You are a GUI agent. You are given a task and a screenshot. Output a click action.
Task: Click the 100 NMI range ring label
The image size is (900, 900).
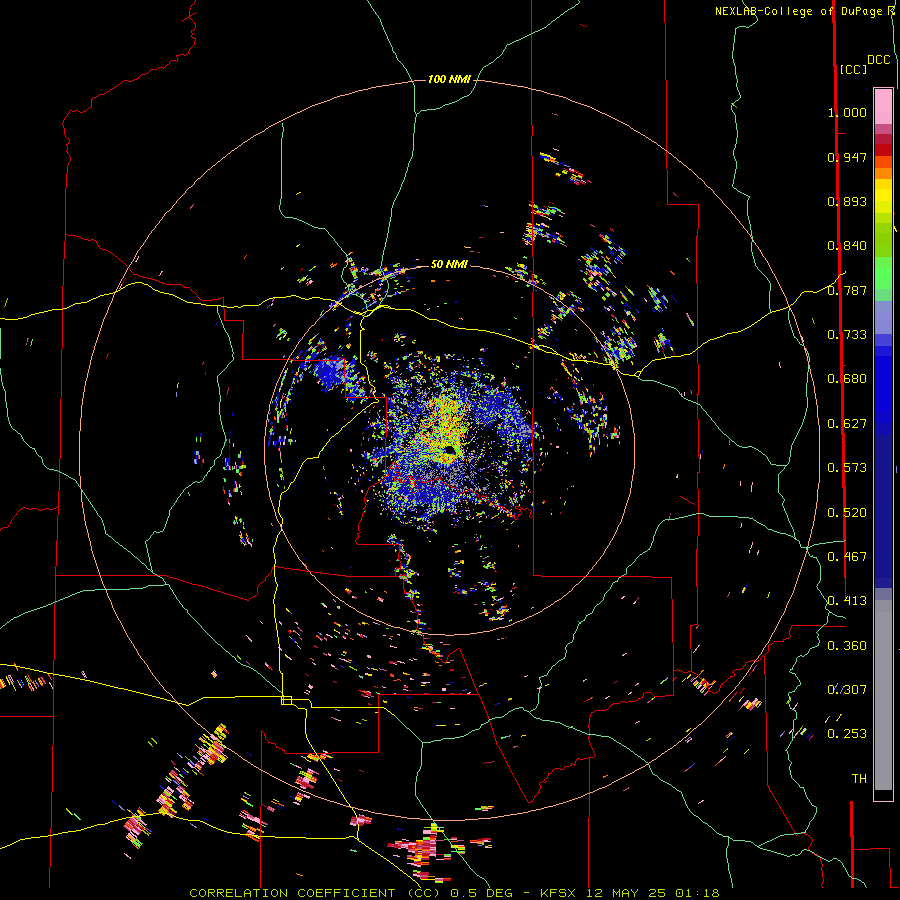pyautogui.click(x=449, y=79)
